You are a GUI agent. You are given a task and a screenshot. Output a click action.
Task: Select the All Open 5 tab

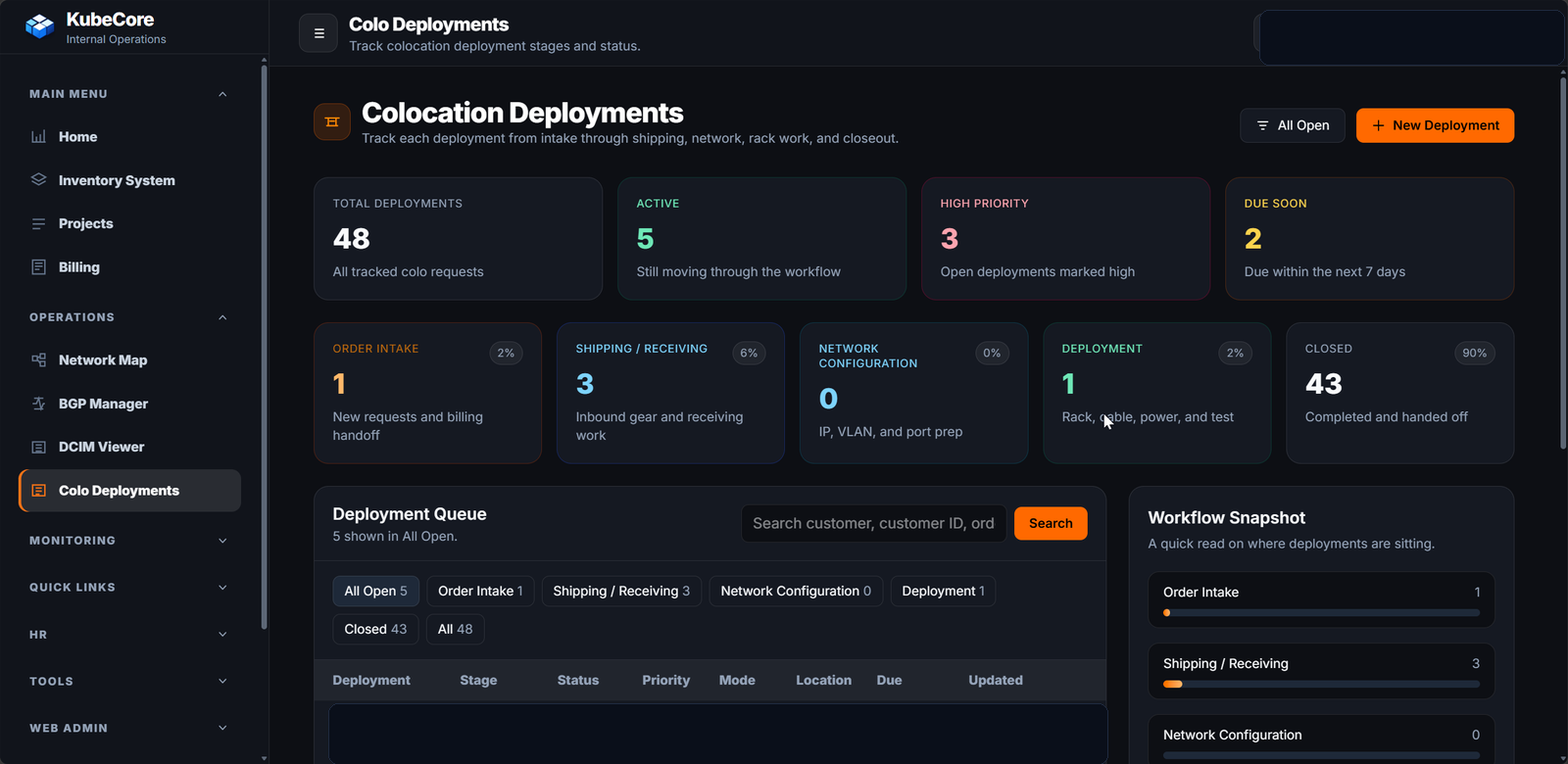point(376,591)
